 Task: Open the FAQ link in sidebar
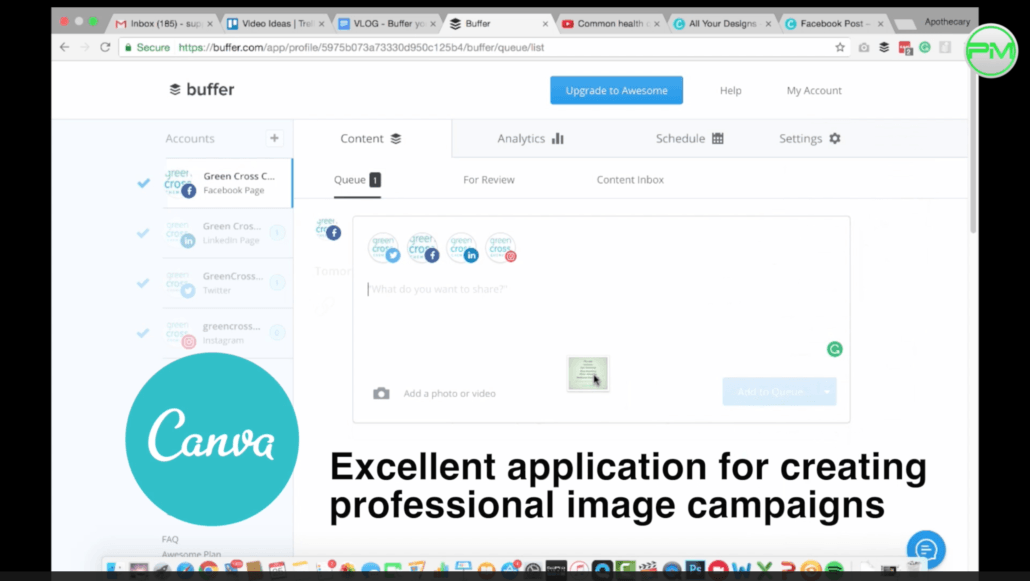[x=170, y=539]
